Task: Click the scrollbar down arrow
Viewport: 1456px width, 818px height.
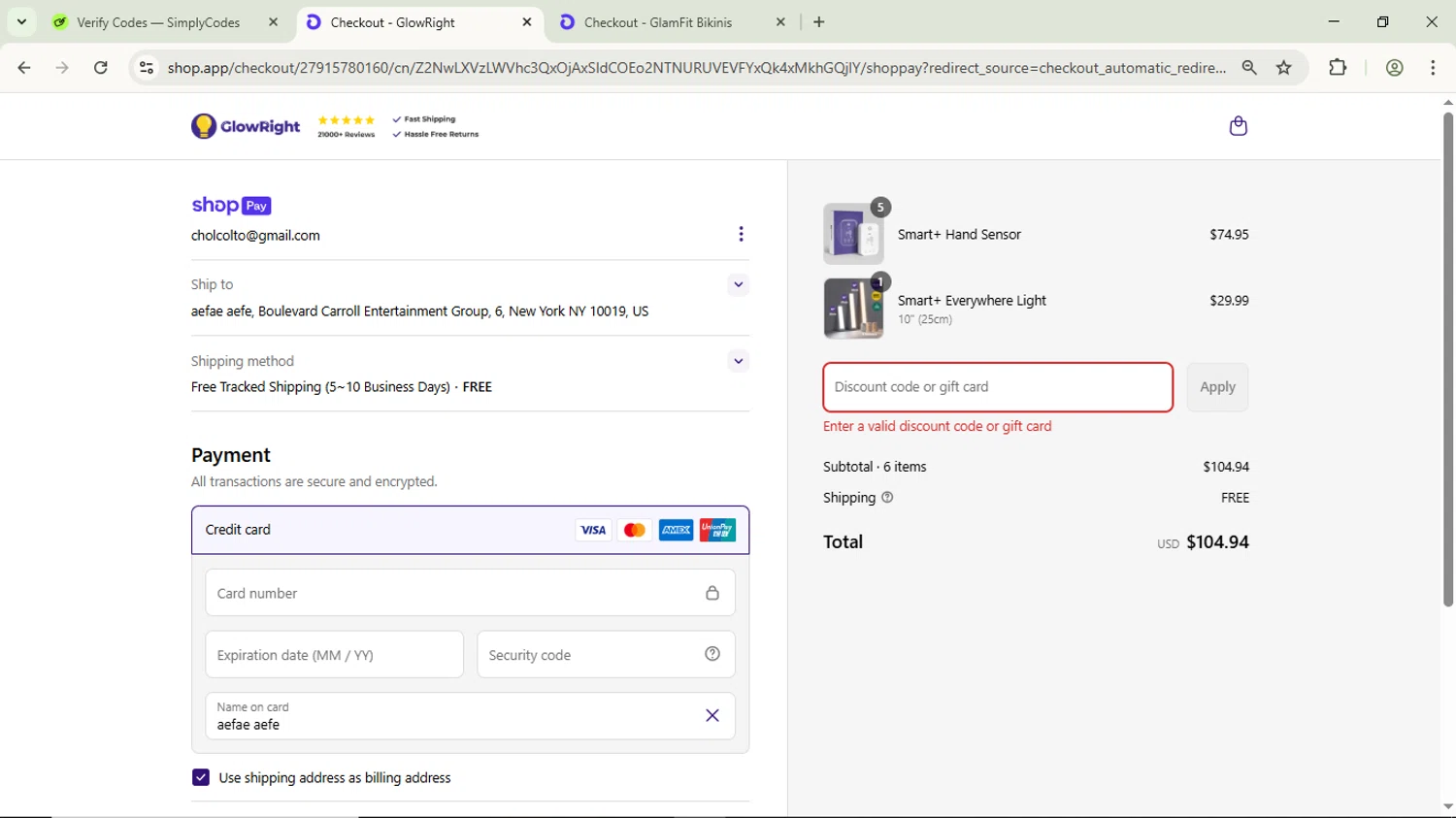Action: pyautogui.click(x=1448, y=807)
